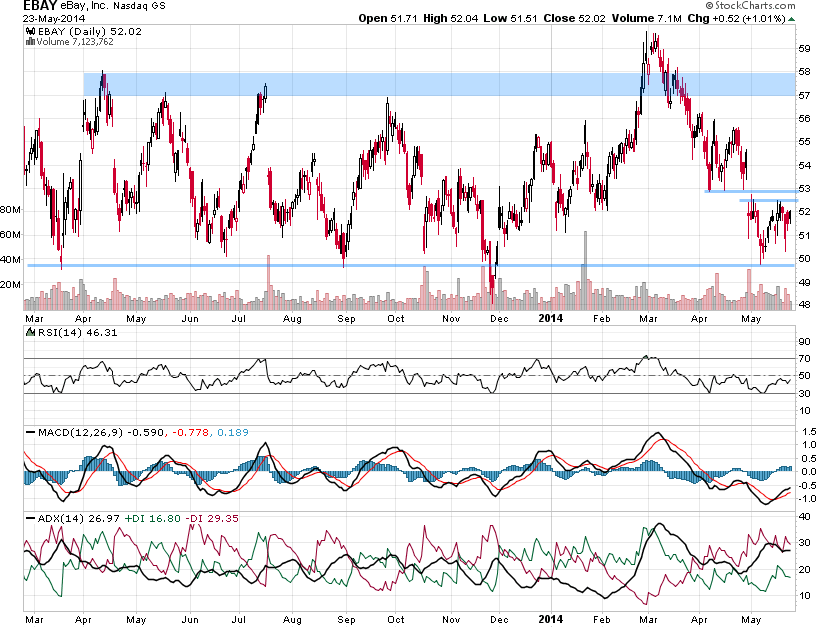Click the 'Open 51.71' value
The image size is (816, 627).
tap(388, 18)
